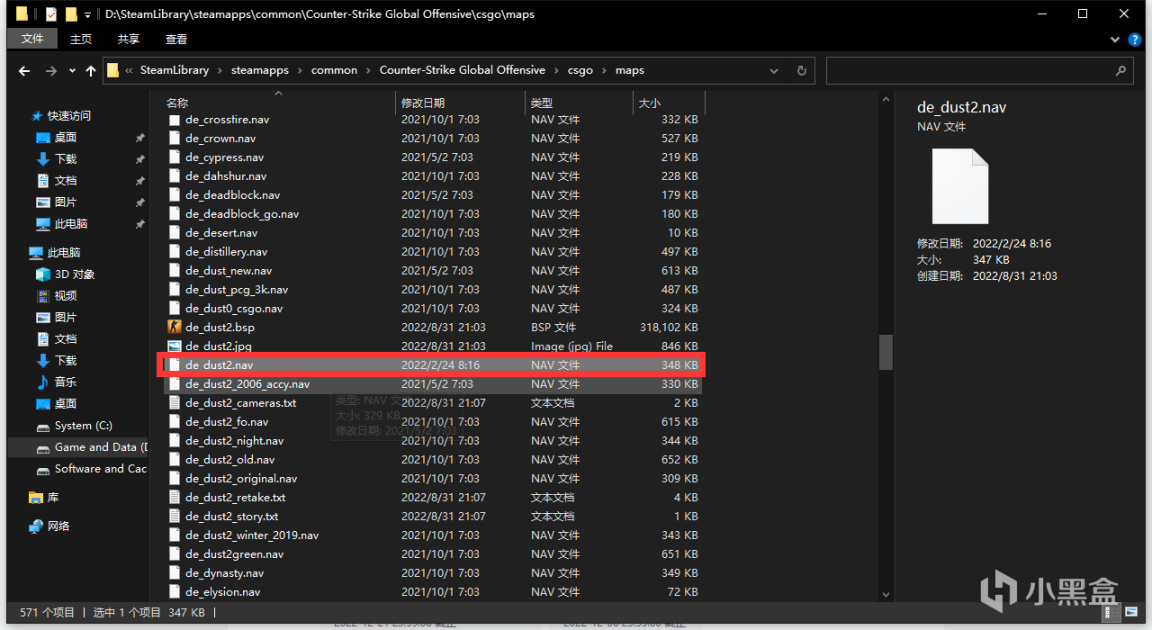
Task: Switch to the 主页 ribbon tab
Action: pos(81,39)
